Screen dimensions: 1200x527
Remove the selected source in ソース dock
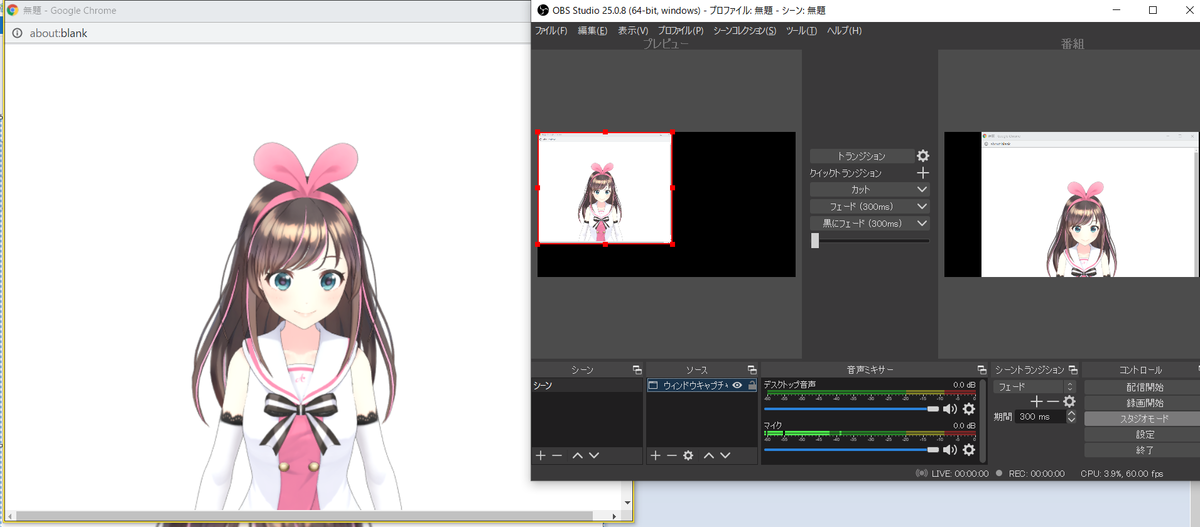(672, 455)
